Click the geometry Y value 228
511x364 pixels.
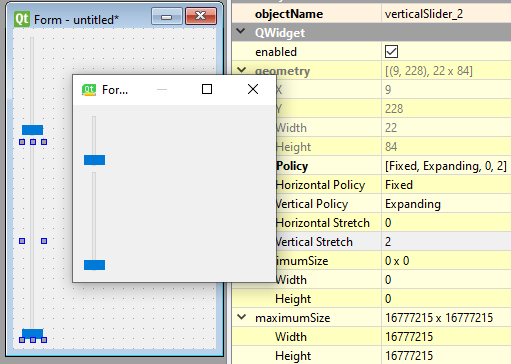446,109
